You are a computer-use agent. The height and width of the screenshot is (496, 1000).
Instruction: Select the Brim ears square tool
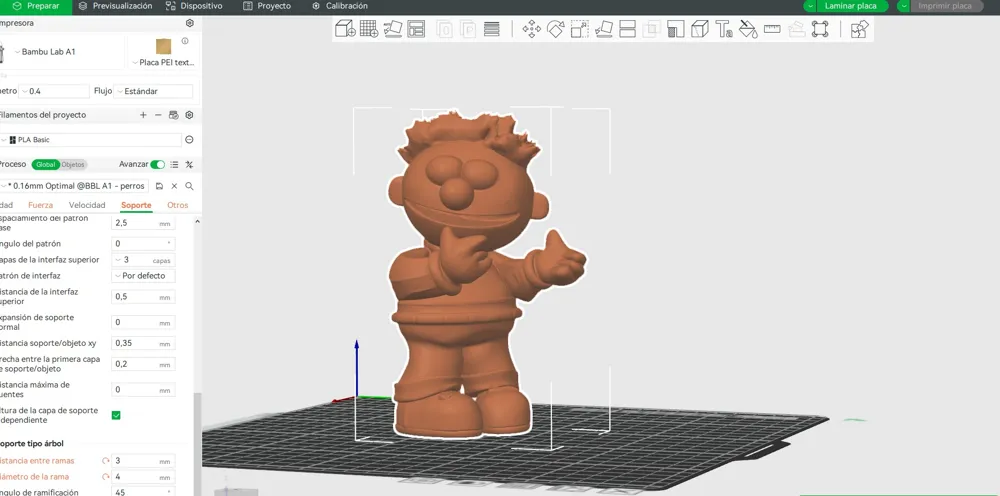[x=820, y=29]
